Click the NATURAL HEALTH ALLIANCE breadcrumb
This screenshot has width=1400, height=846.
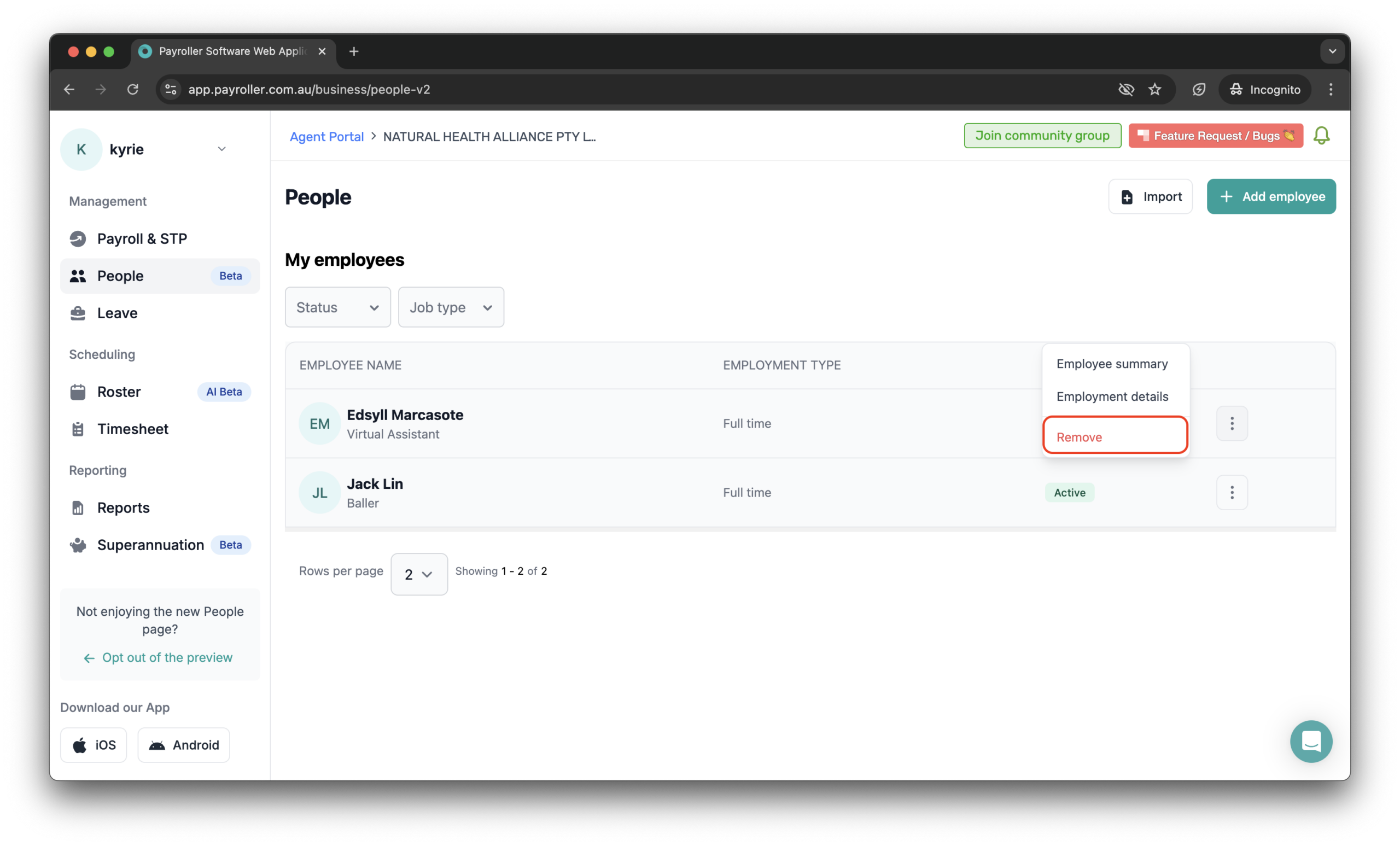tap(489, 137)
